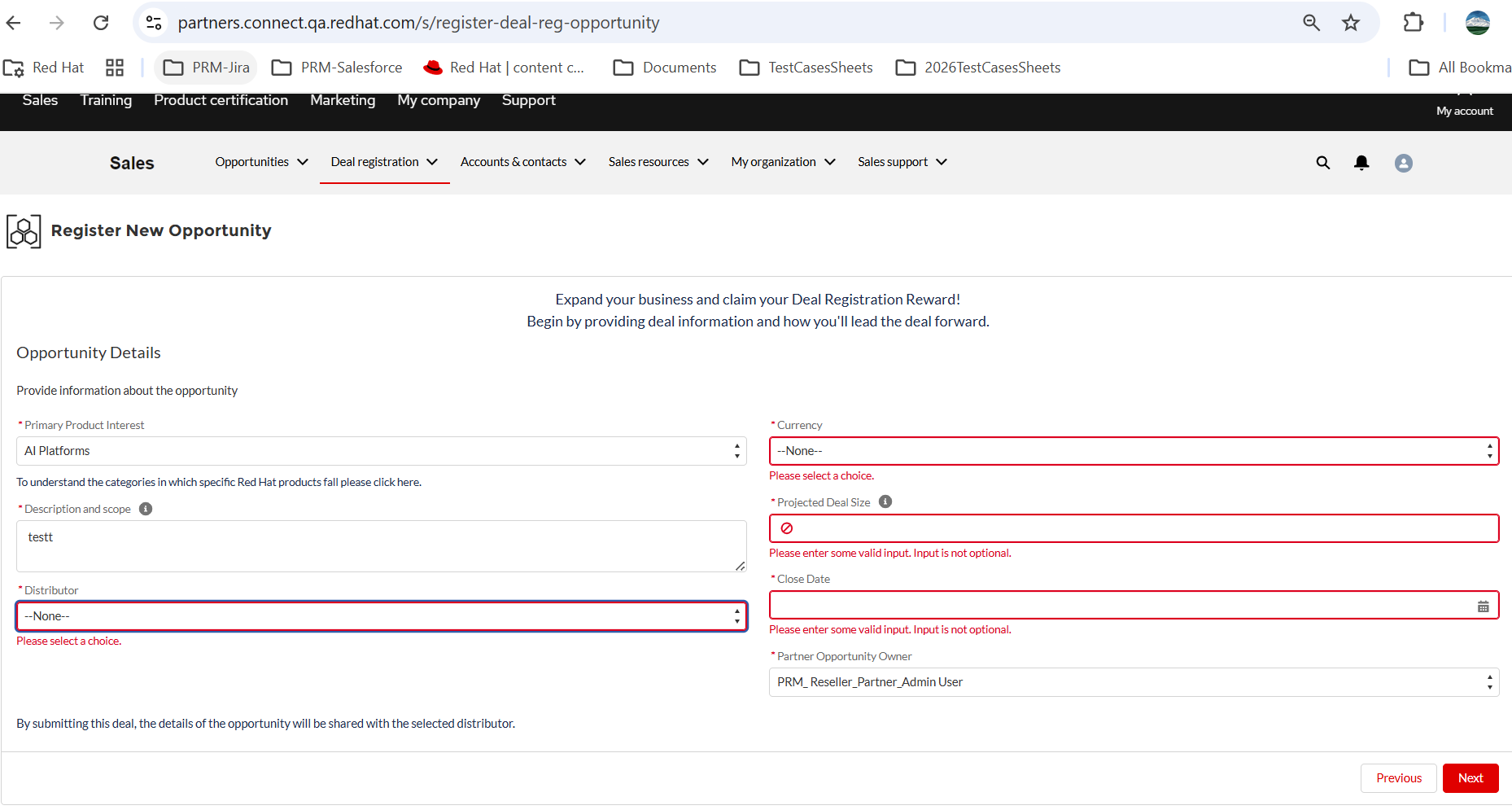Open the TestCasesSheets bookmark folder

806,68
